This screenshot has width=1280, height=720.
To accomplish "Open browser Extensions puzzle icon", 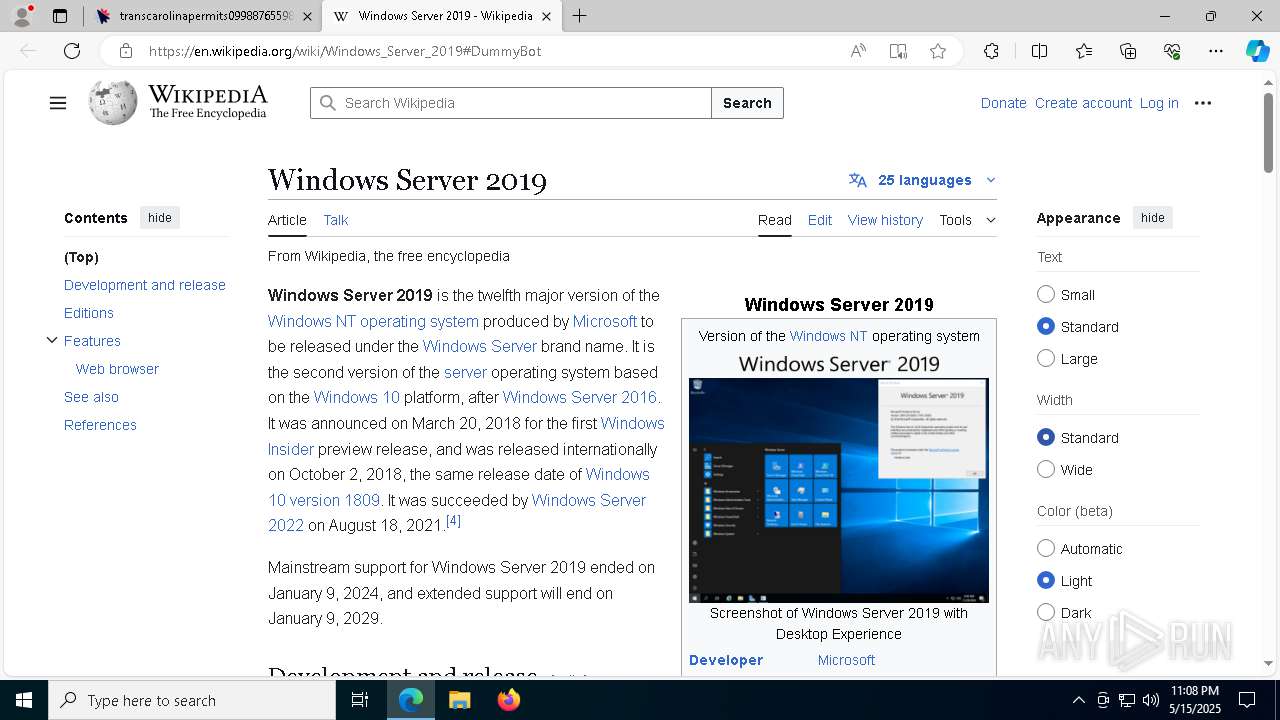I will point(991,51).
